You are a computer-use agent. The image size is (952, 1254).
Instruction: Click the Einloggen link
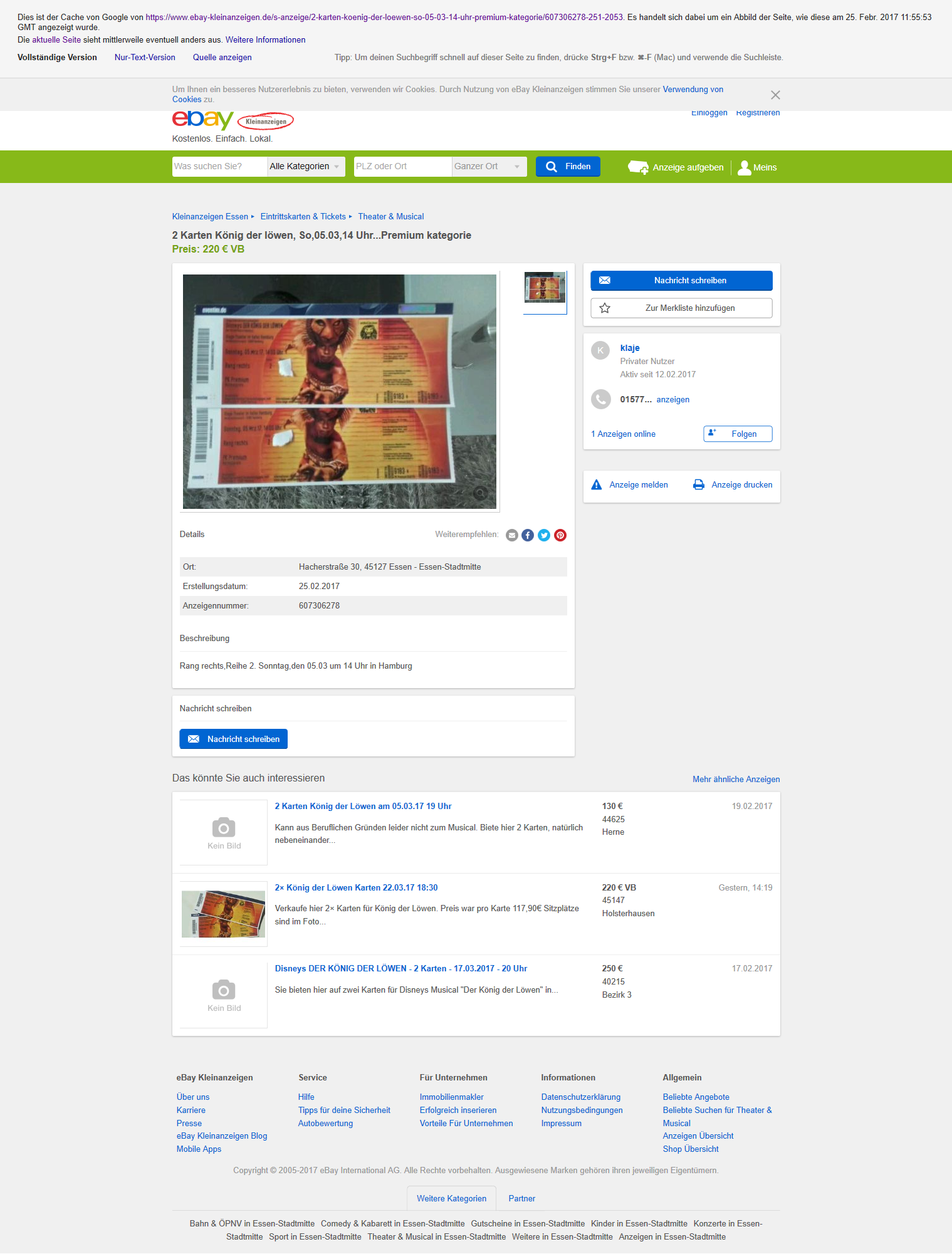[709, 113]
